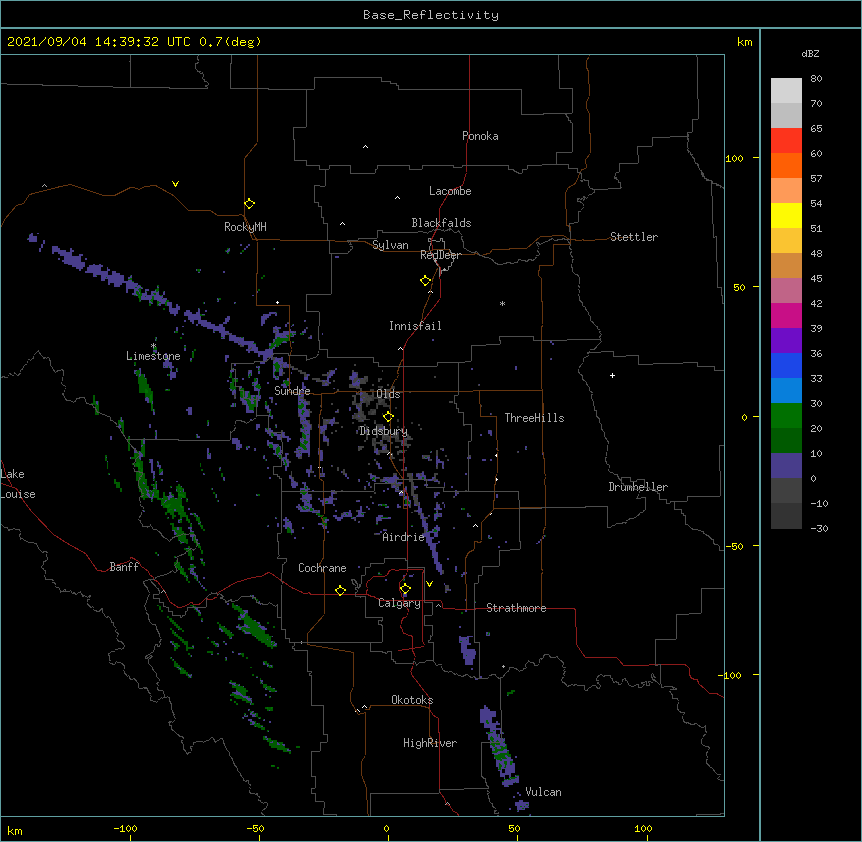The height and width of the screenshot is (842, 862).
Task: Click the yellow V marker northwest of RockyMH
Action: 175,184
